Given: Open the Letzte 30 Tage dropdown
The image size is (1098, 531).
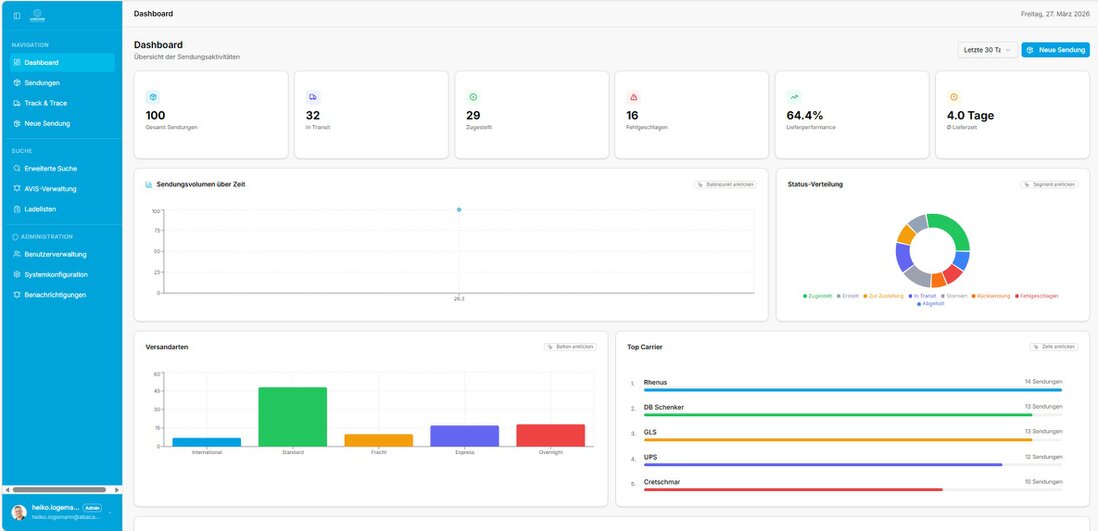Looking at the screenshot, I should [987, 50].
